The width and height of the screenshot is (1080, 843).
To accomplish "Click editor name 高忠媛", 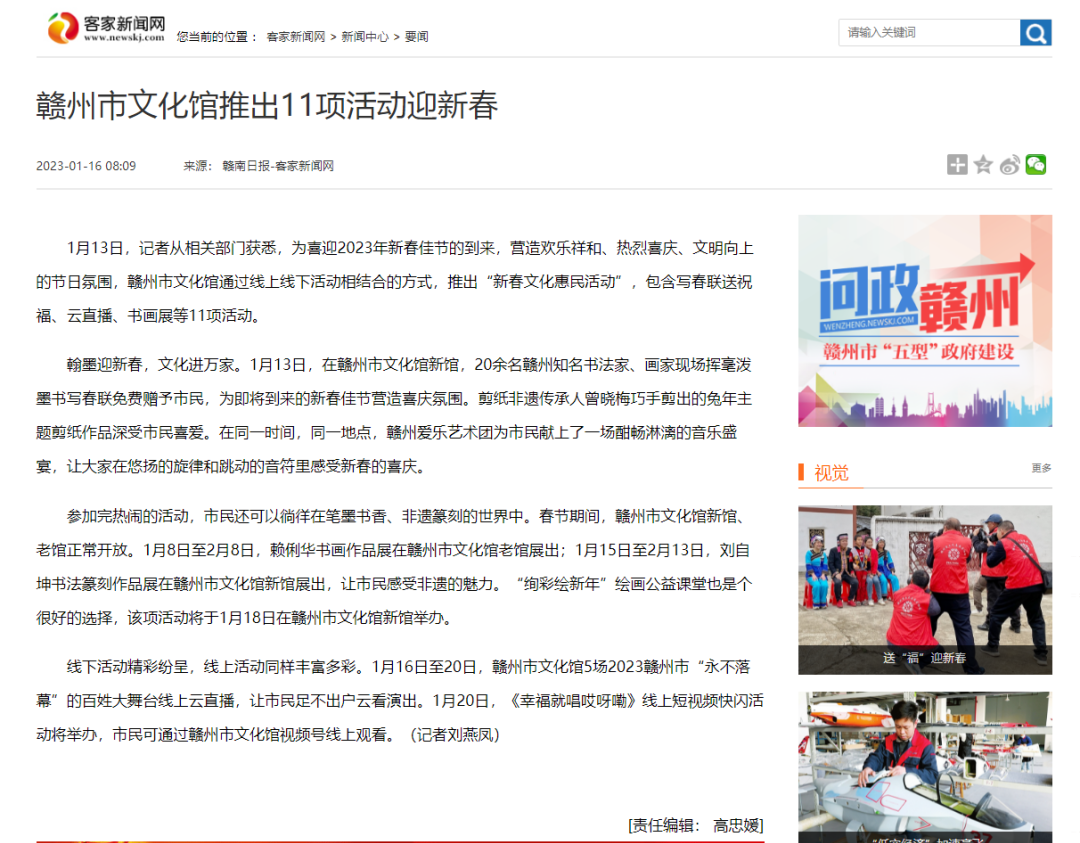I will tap(737, 825).
